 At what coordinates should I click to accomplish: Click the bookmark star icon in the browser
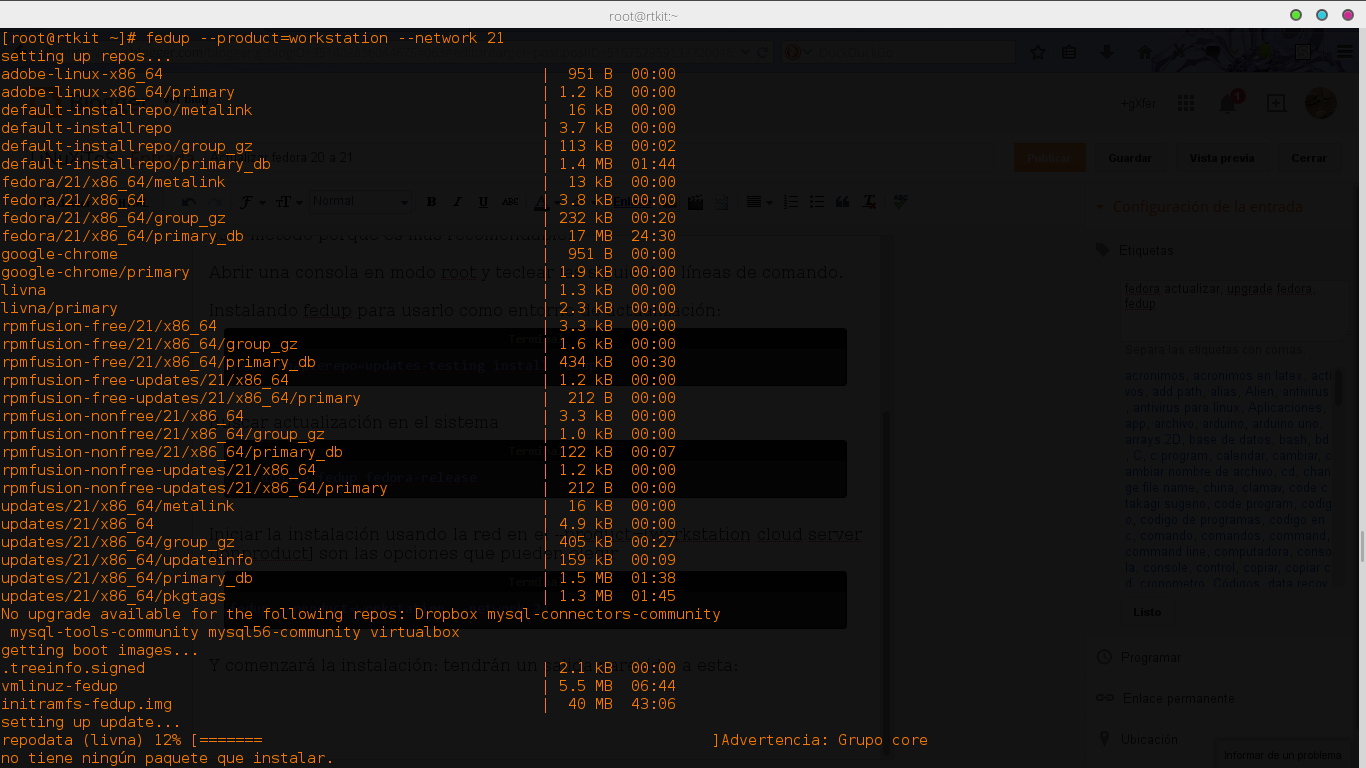click(x=1038, y=52)
